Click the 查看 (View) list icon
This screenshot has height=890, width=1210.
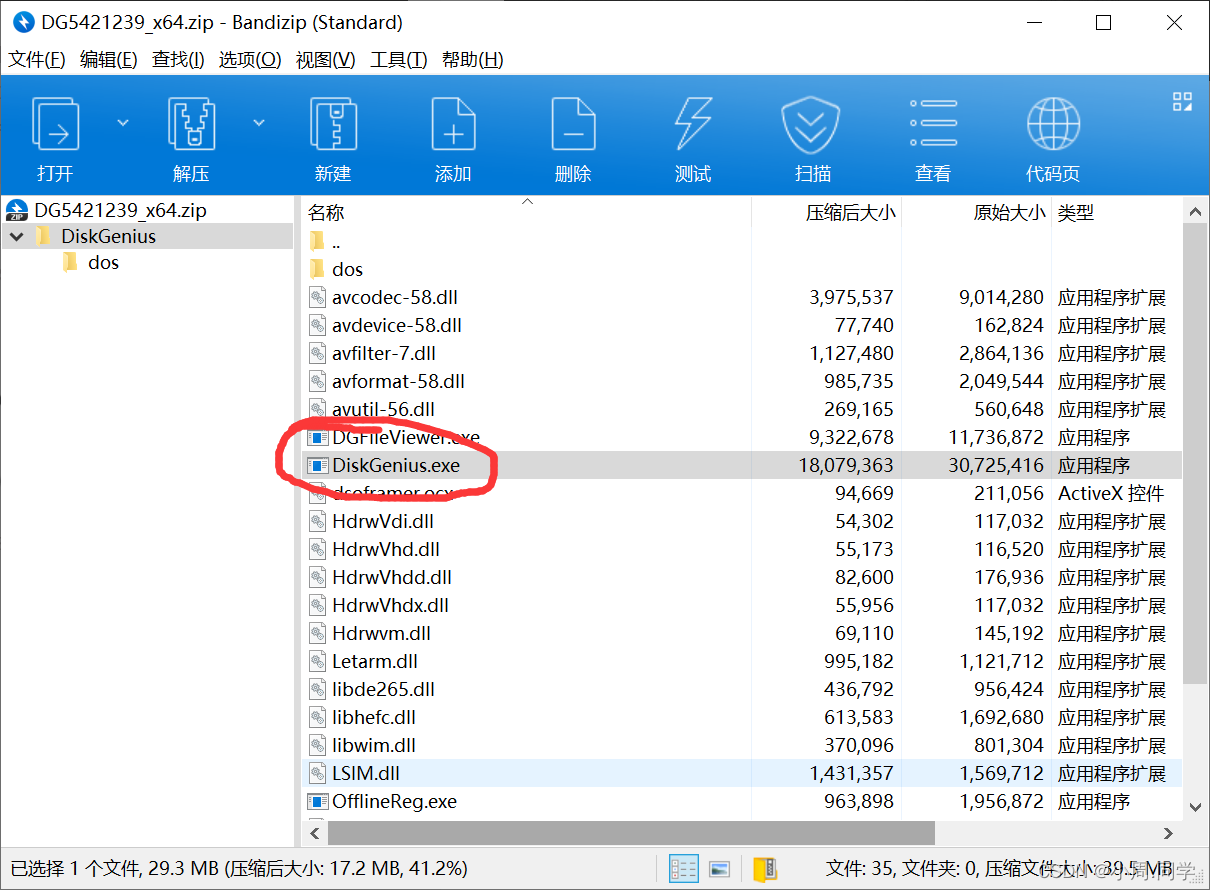click(933, 124)
